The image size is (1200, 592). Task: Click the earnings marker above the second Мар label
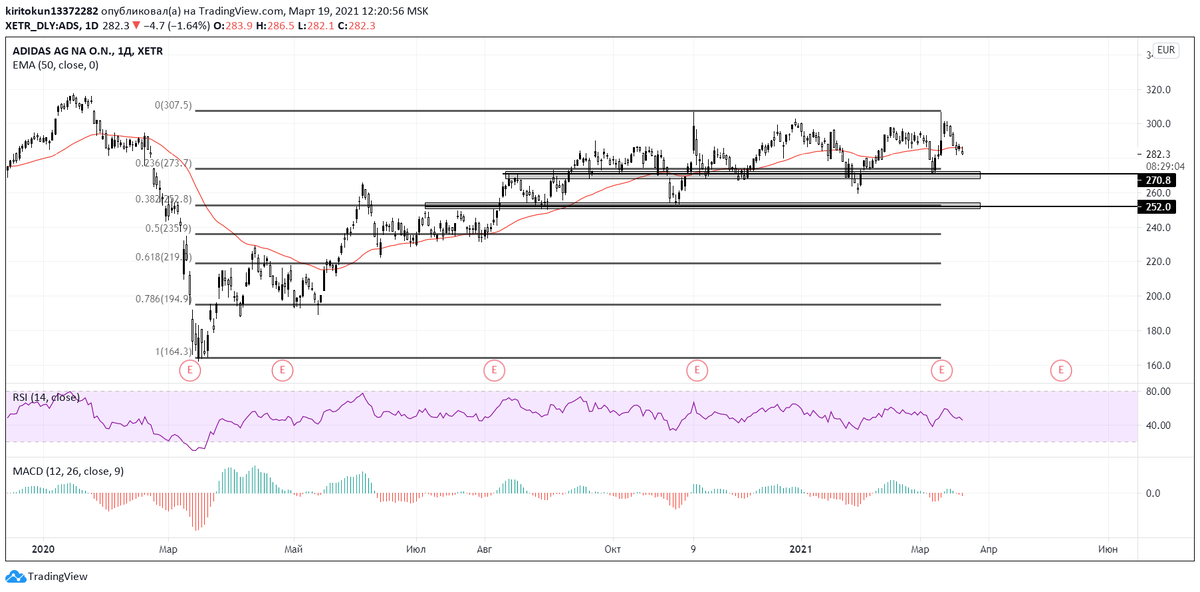941,370
